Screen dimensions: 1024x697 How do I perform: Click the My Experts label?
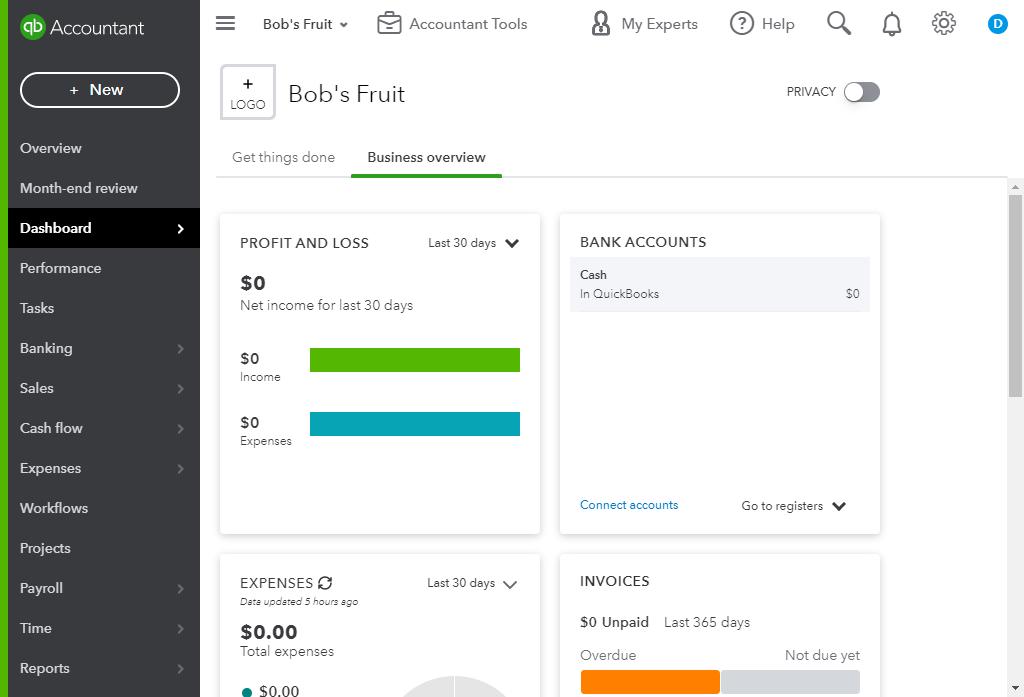click(x=660, y=24)
